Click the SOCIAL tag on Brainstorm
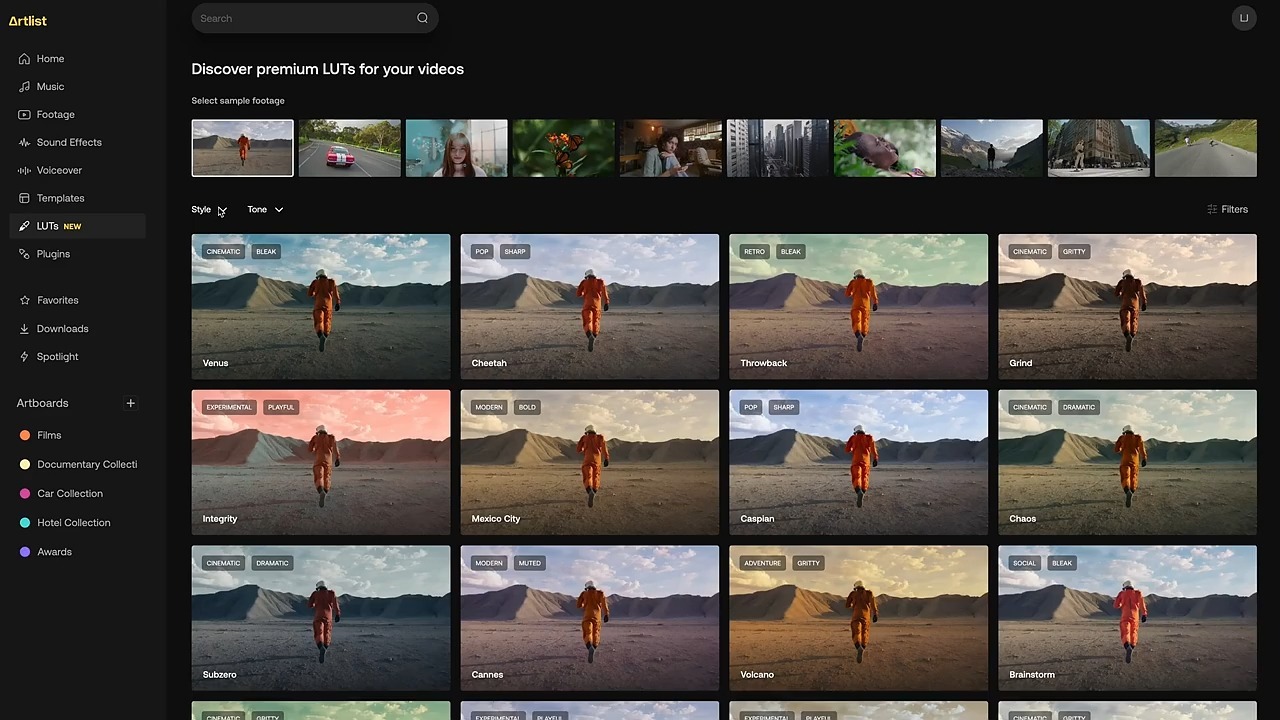This screenshot has width=1280, height=720. [1024, 563]
